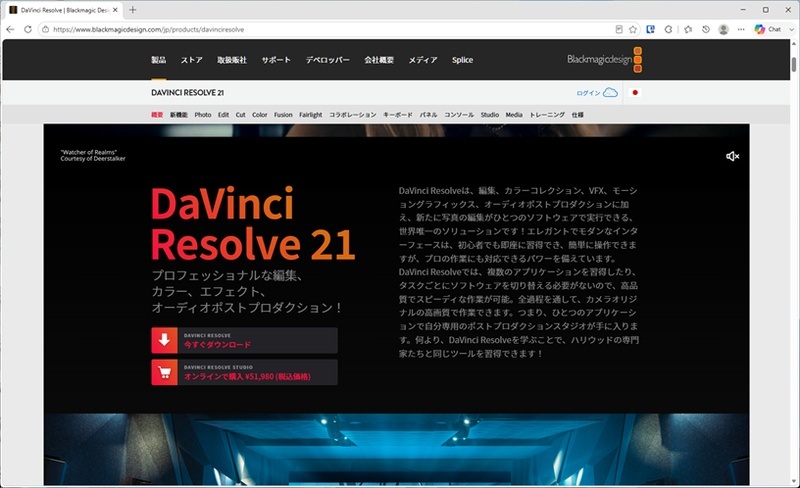Click the DaVinci Resolve 21 heading
Image resolution: width=800 pixels, height=488 pixels.
tap(253, 224)
